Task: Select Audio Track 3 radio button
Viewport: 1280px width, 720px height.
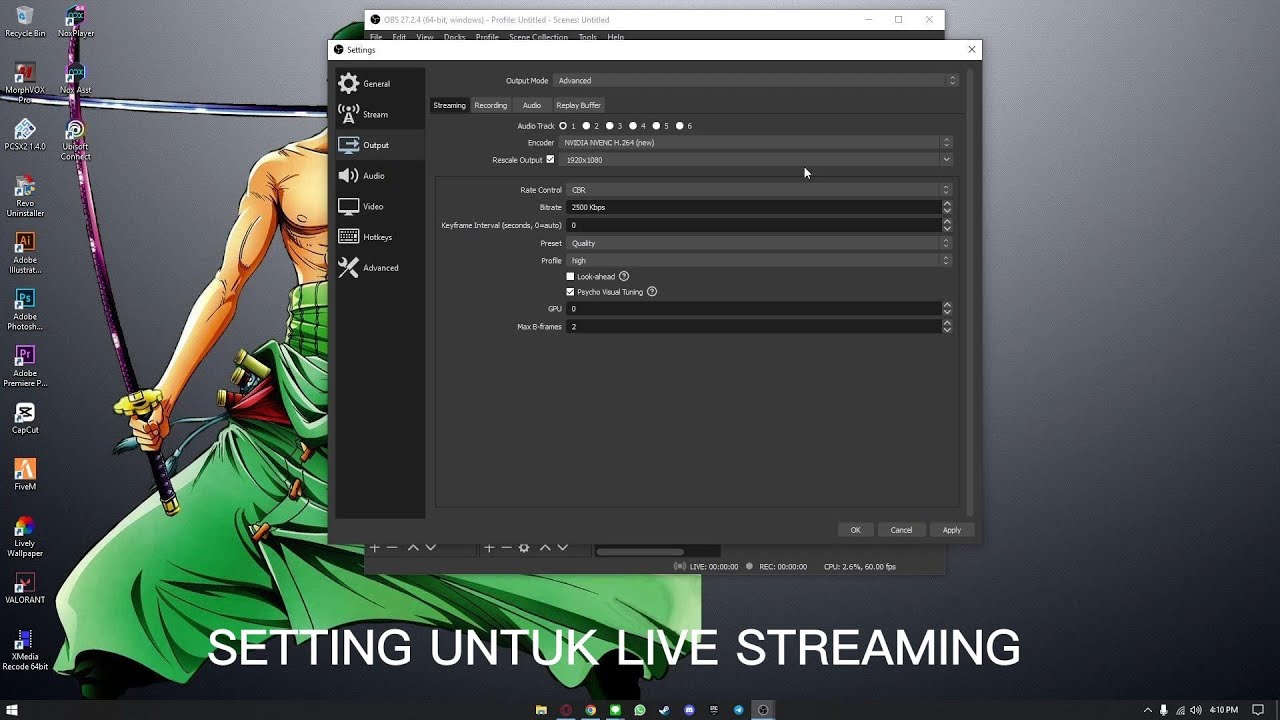Action: pos(610,126)
